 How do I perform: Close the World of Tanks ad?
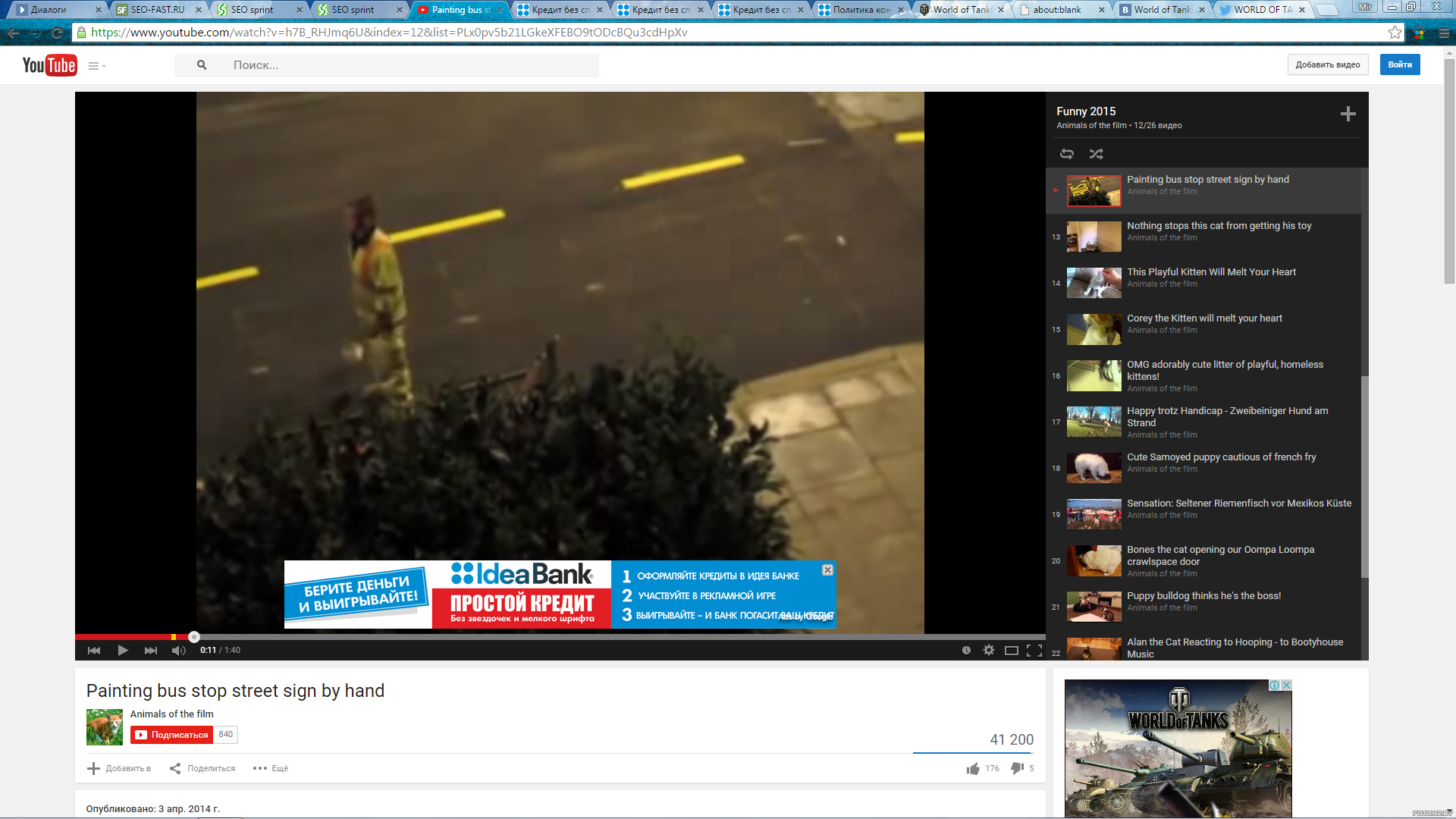pos(1286,686)
